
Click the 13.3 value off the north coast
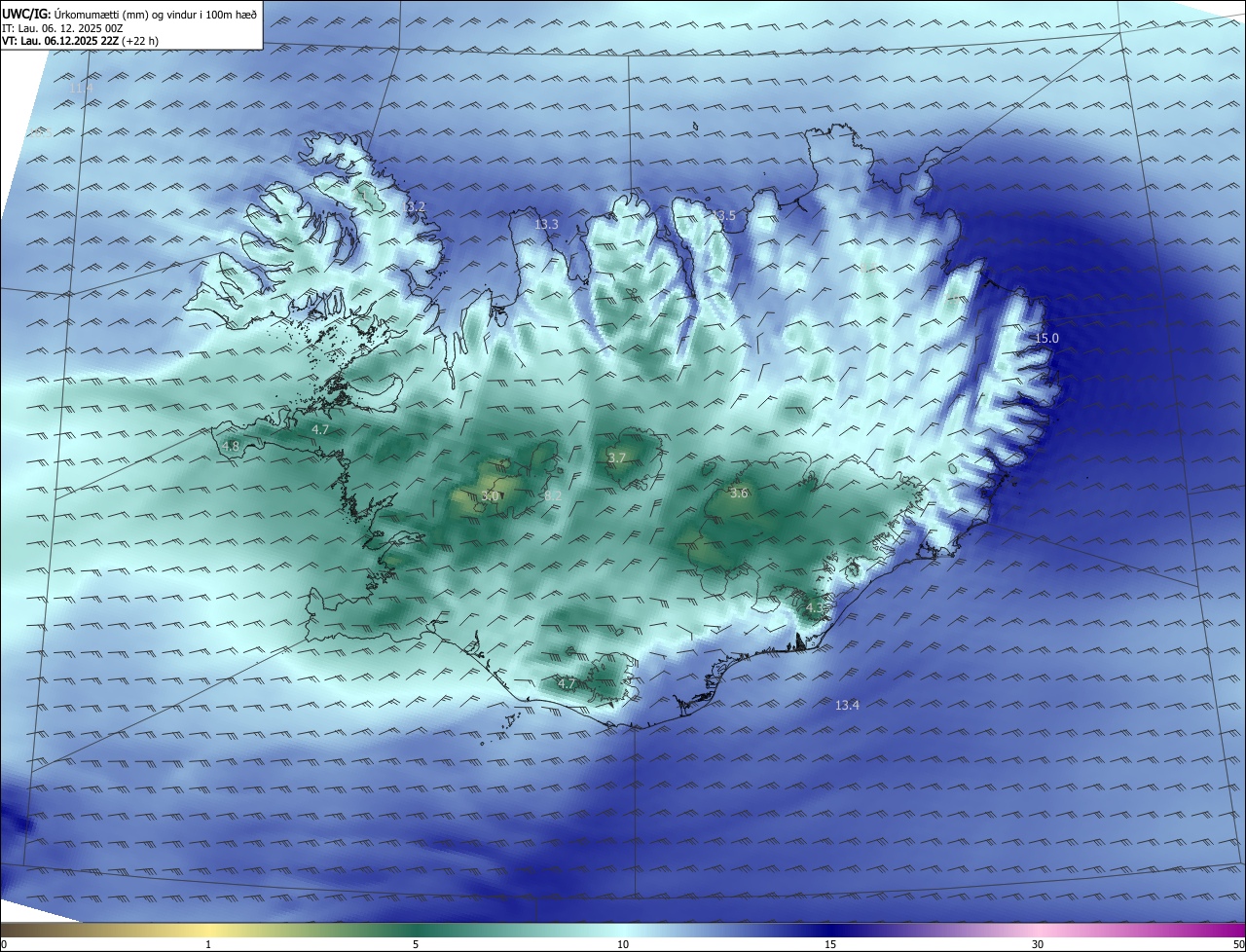tap(547, 225)
